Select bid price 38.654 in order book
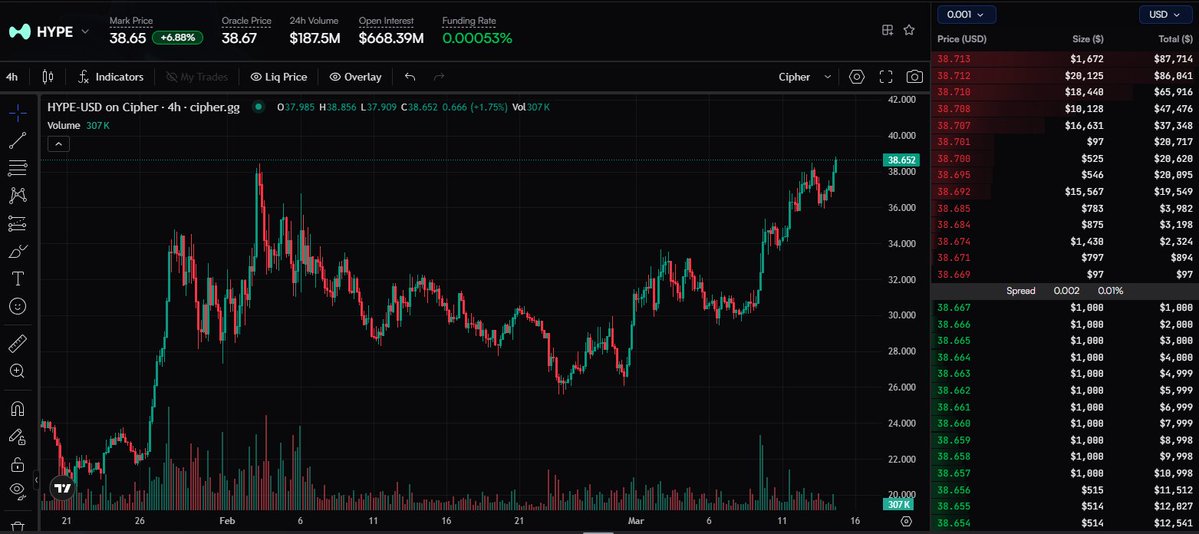The image size is (1199, 534). click(x=954, y=523)
